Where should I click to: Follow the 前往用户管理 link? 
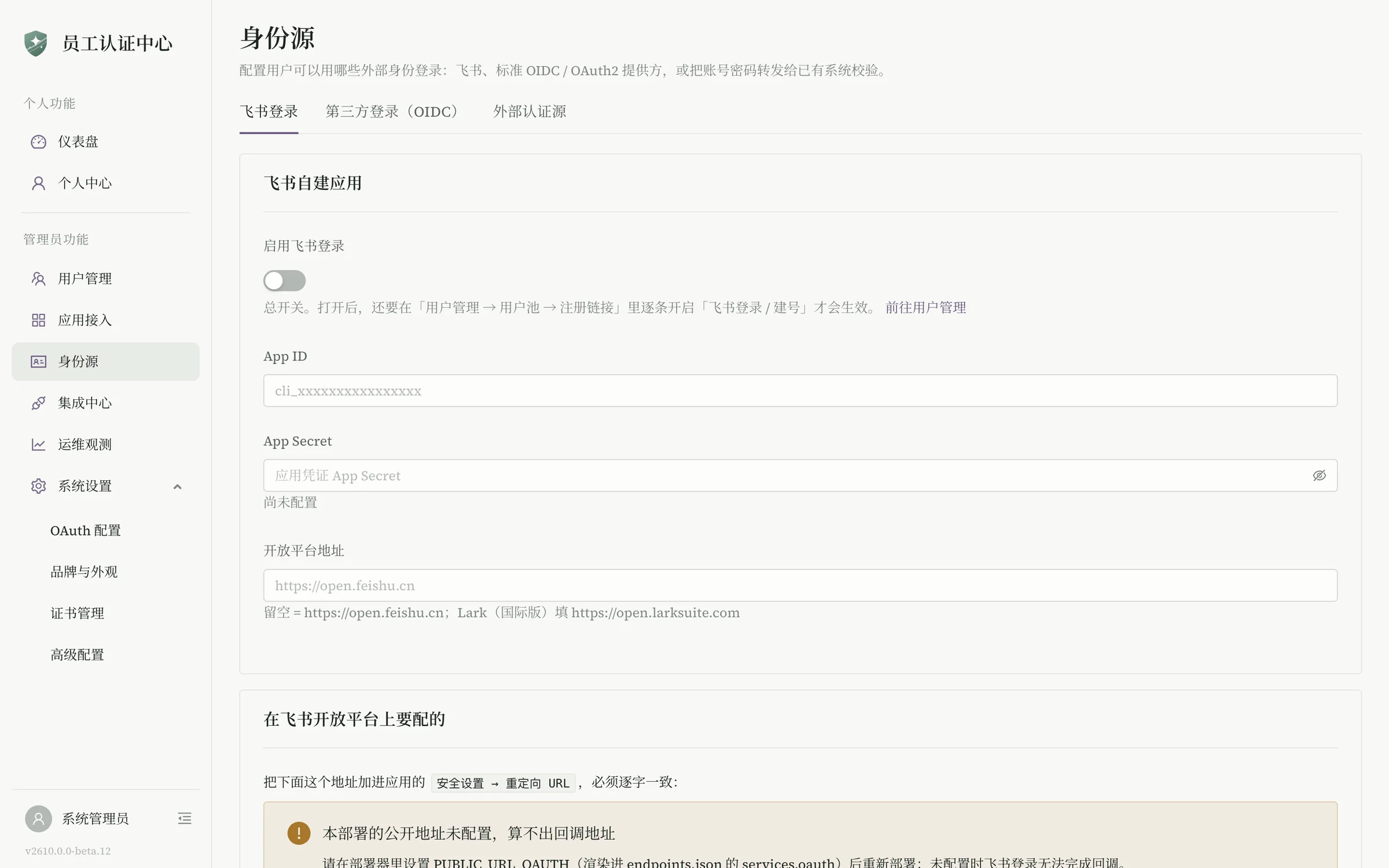[x=925, y=308]
